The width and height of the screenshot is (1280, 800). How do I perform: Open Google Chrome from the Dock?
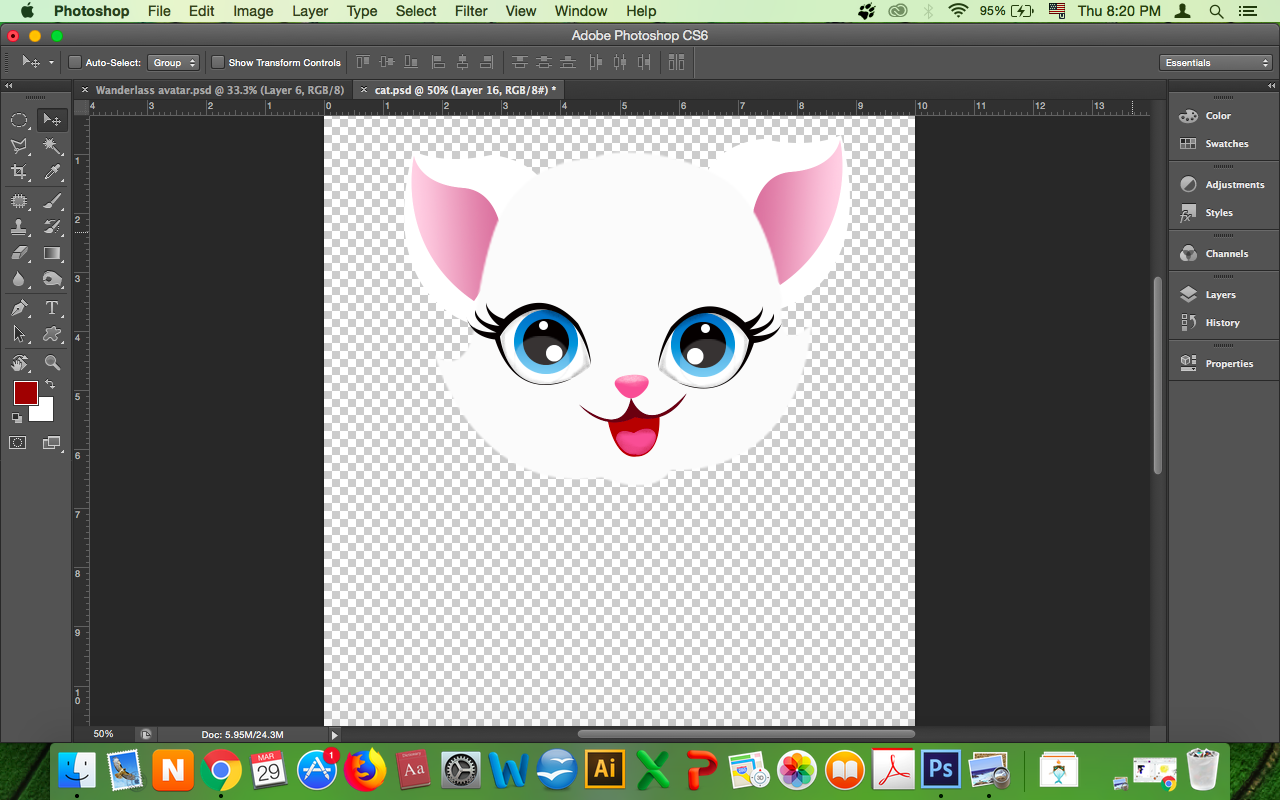(221, 770)
